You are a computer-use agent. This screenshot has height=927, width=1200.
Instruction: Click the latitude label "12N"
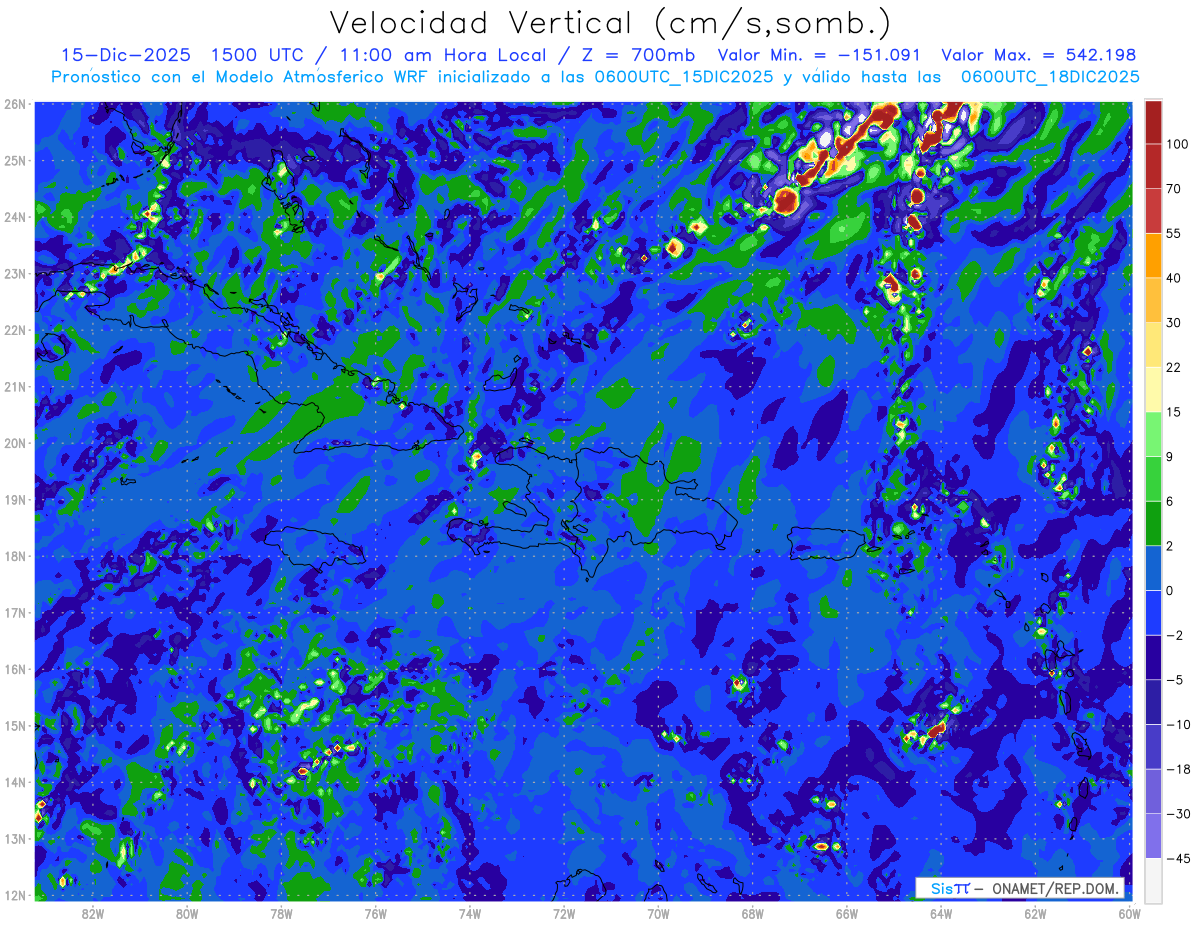click(x=15, y=895)
